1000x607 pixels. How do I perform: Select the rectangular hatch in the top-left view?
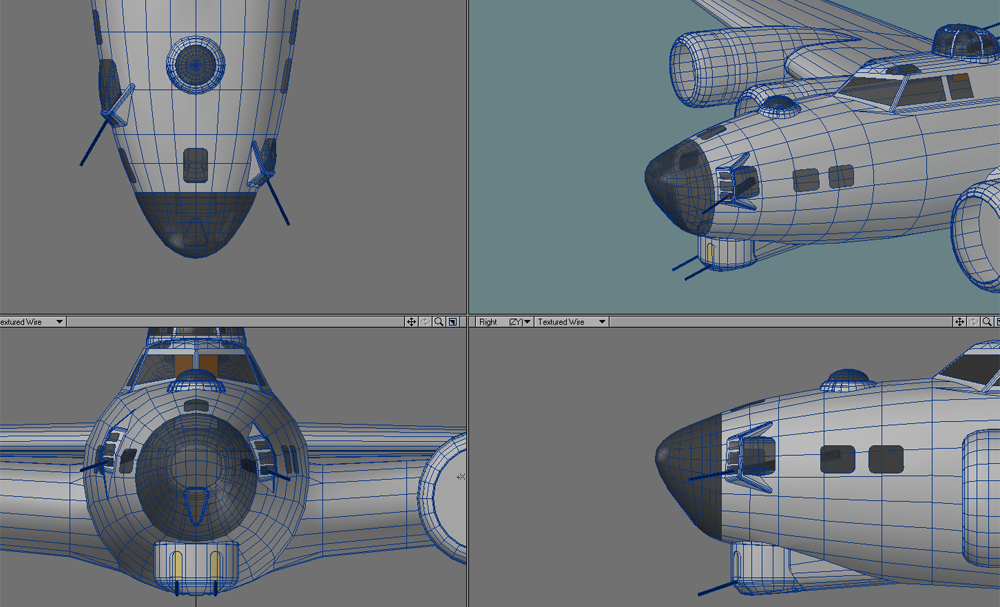[x=196, y=164]
